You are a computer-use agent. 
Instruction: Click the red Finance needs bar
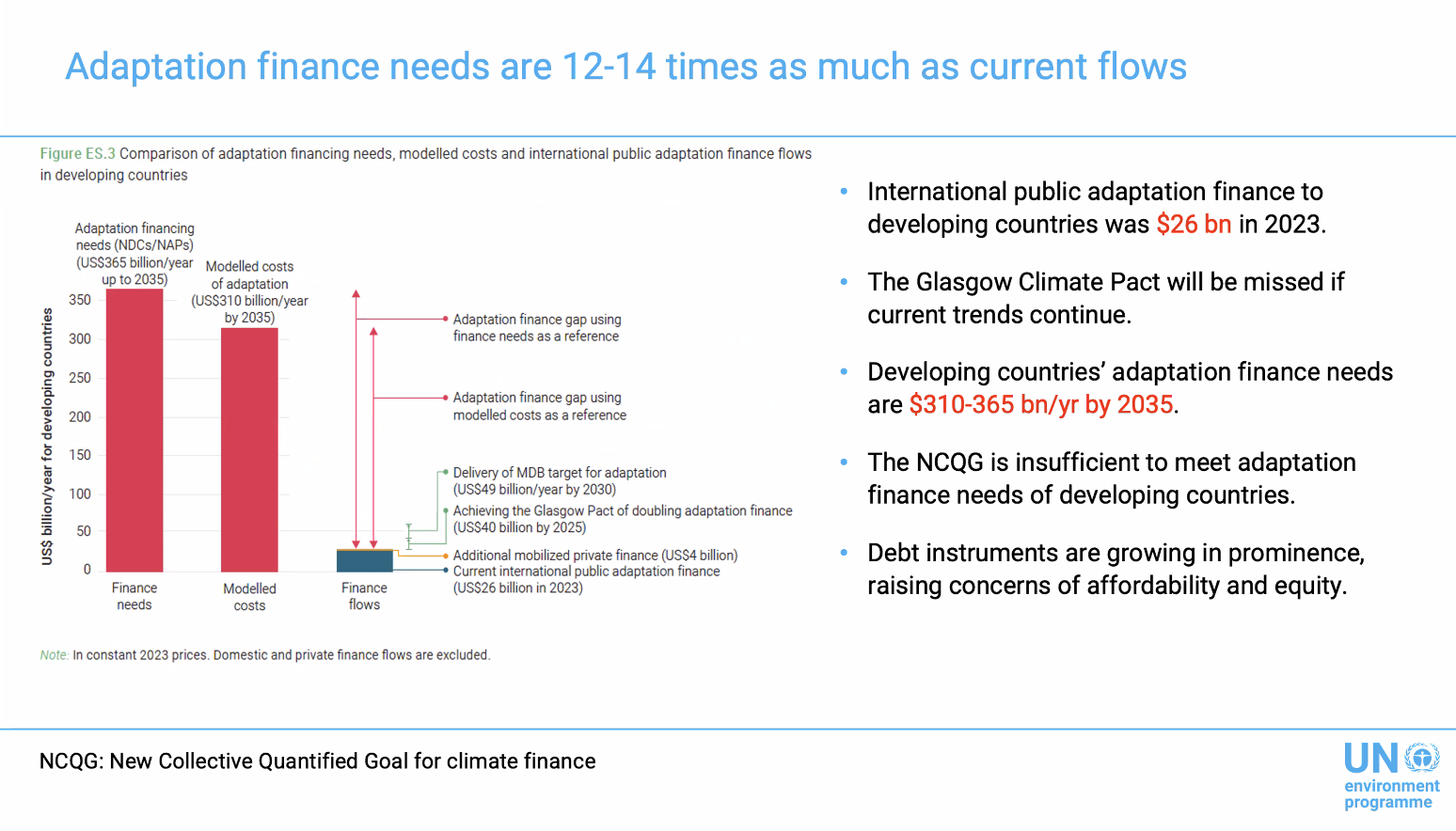click(135, 431)
